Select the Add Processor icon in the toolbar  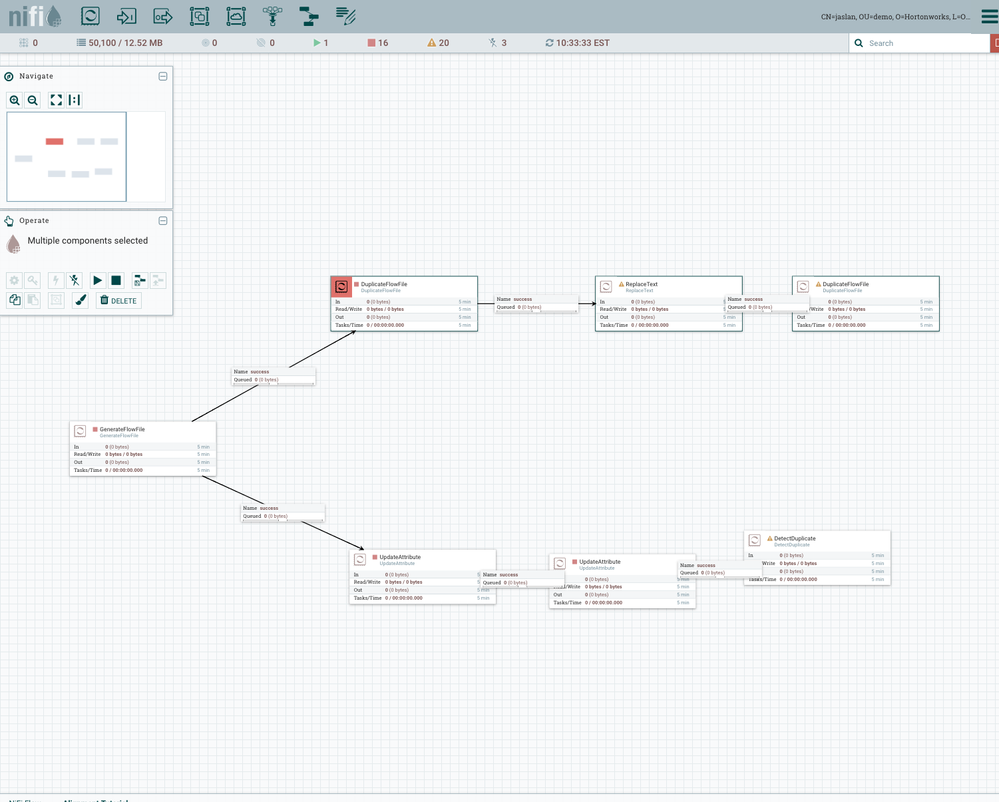[89, 16]
